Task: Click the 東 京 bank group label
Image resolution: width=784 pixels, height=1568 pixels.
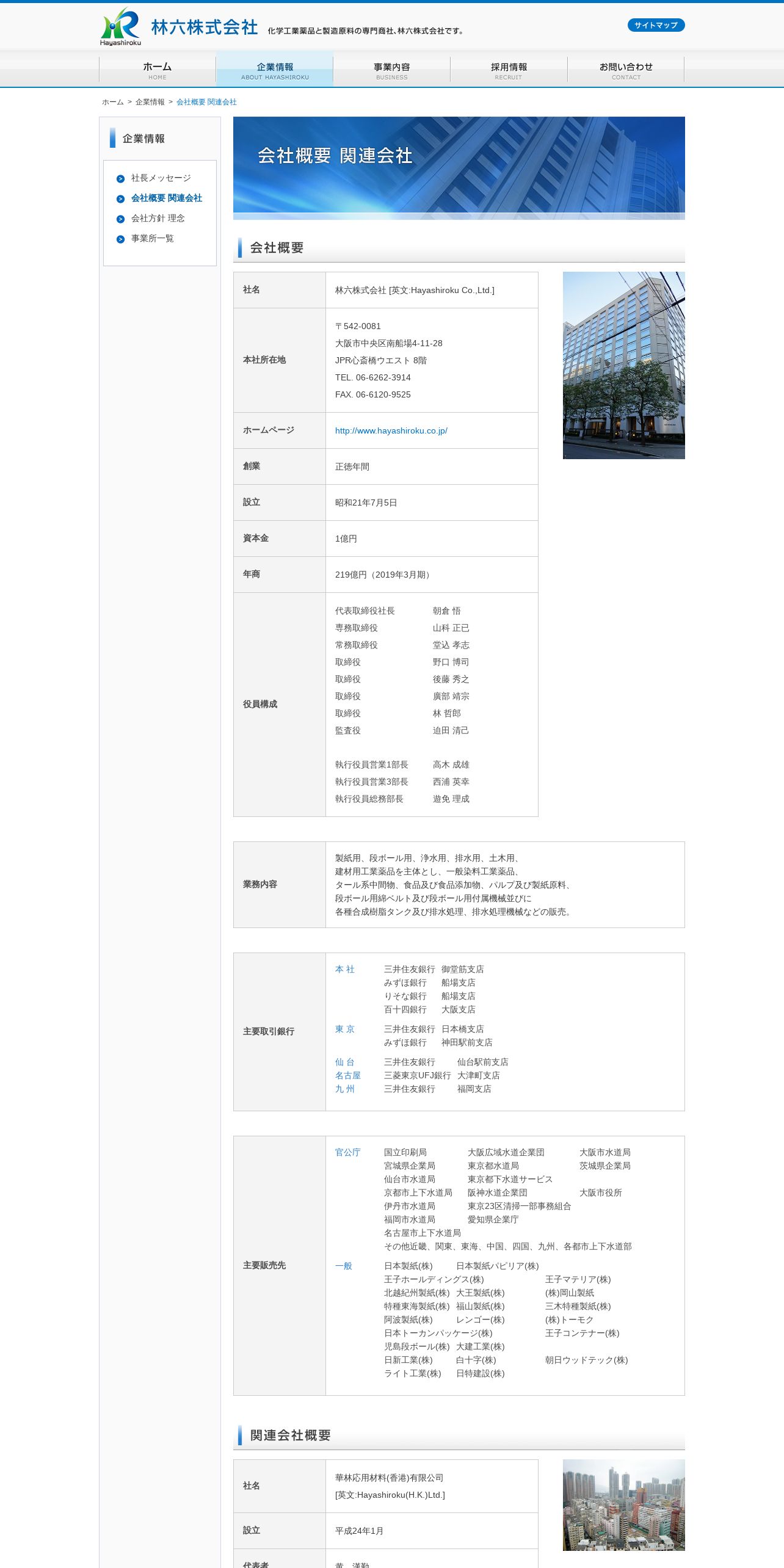Action: (x=345, y=1029)
